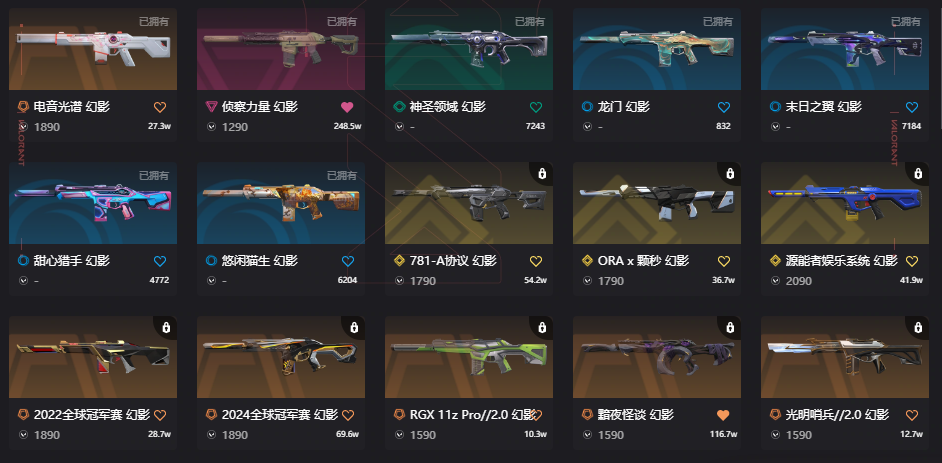The width and height of the screenshot is (942, 463).
Task: Click the 已拥有 badge on 龙门 幻影
Action: point(718,22)
